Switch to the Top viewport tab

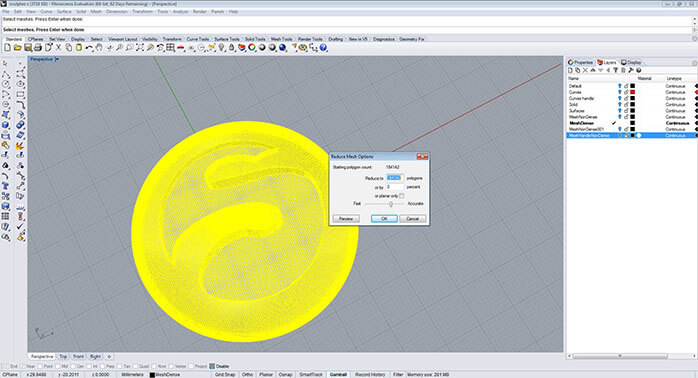click(63, 357)
